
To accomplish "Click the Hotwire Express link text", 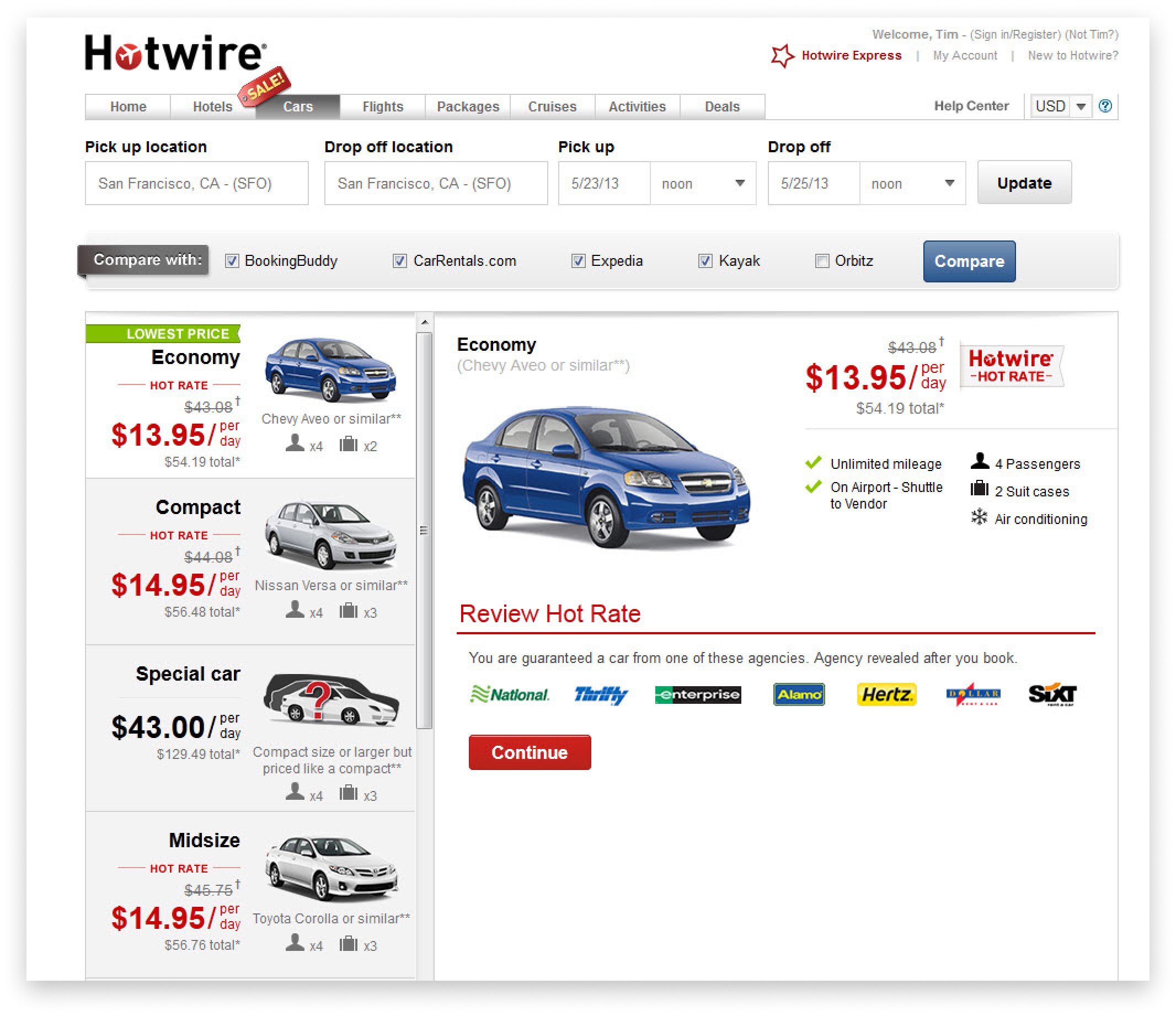I will pos(851,56).
